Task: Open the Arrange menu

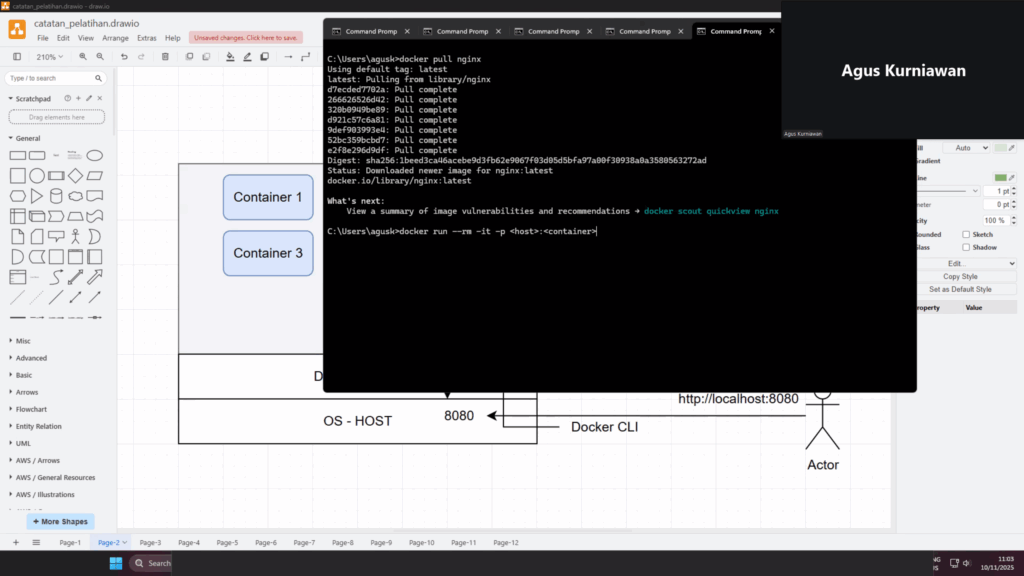Action: click(115, 38)
